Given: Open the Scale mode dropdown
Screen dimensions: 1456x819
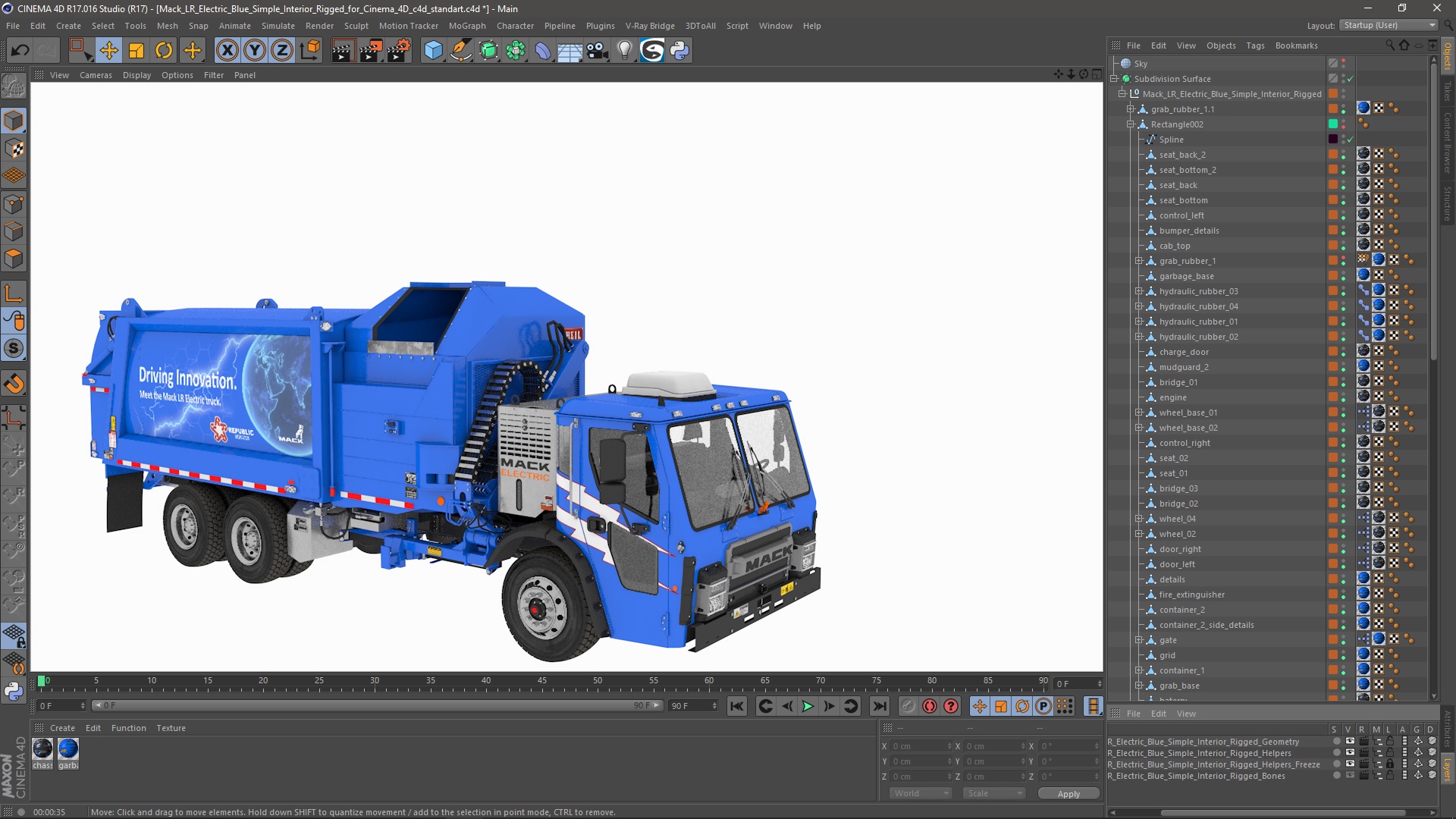Looking at the screenshot, I should click(x=994, y=793).
